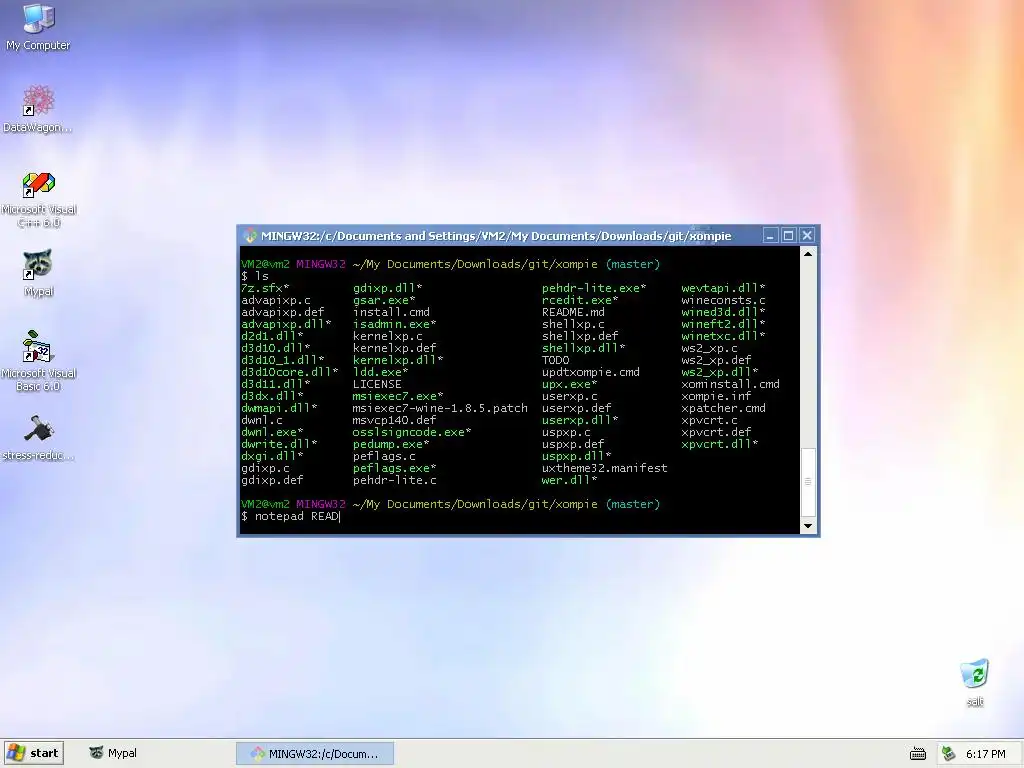1024x768 pixels.
Task: Click on README.md in the terminal listing
Action: 573,312
